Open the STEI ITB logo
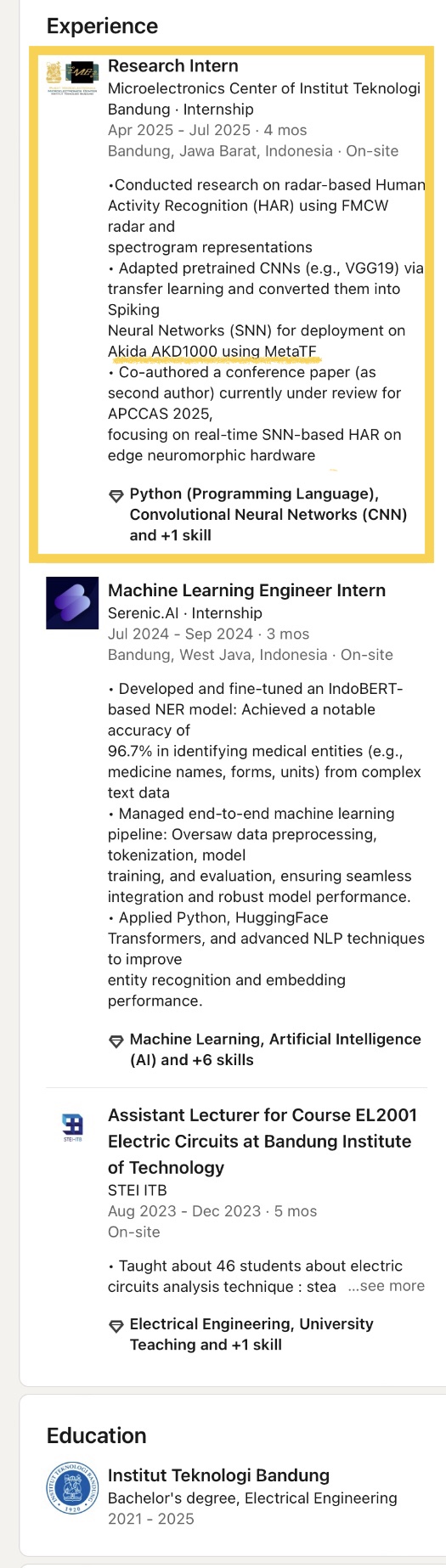Image resolution: width=446 pixels, height=1568 pixels. click(72, 1128)
